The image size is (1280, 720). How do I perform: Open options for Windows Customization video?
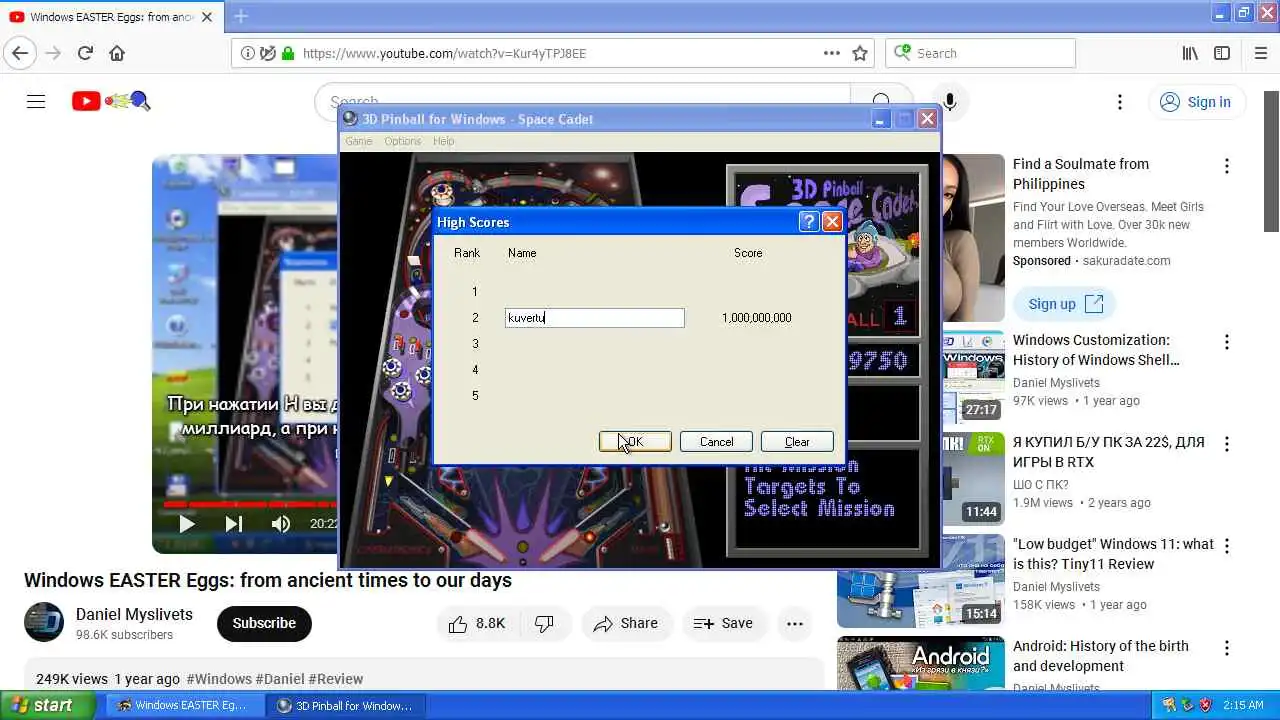(x=1226, y=342)
